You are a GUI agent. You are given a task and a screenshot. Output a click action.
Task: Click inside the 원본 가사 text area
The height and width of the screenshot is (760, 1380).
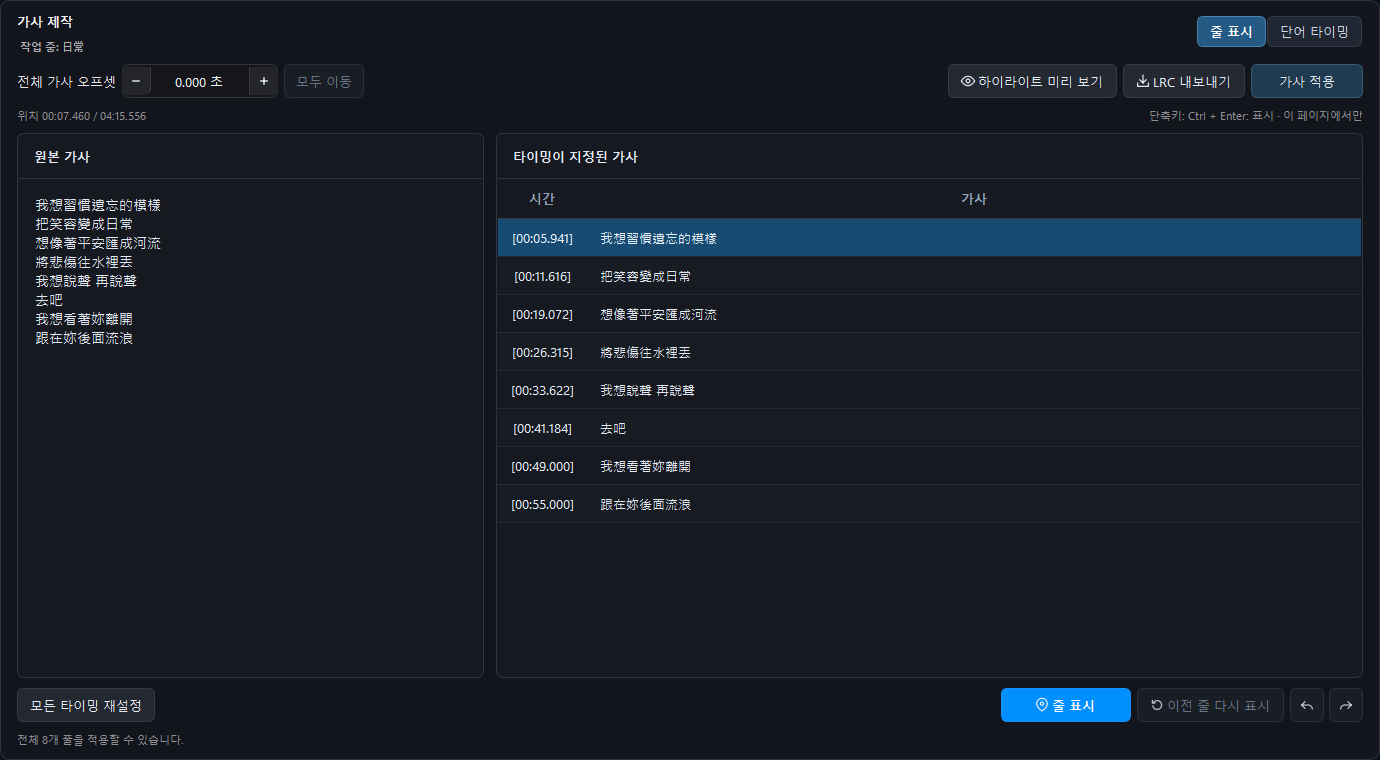[x=250, y=427]
